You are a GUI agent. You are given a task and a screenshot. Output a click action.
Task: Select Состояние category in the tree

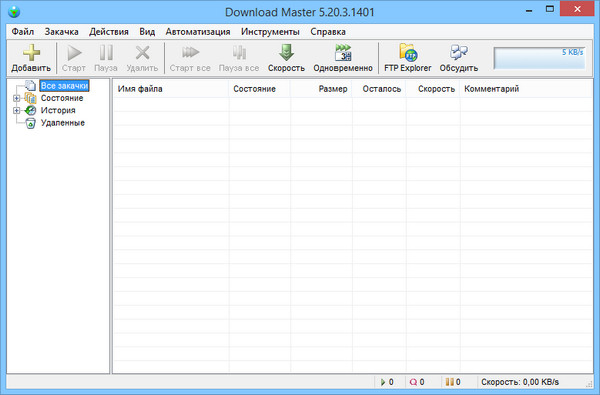pyautogui.click(x=62, y=98)
